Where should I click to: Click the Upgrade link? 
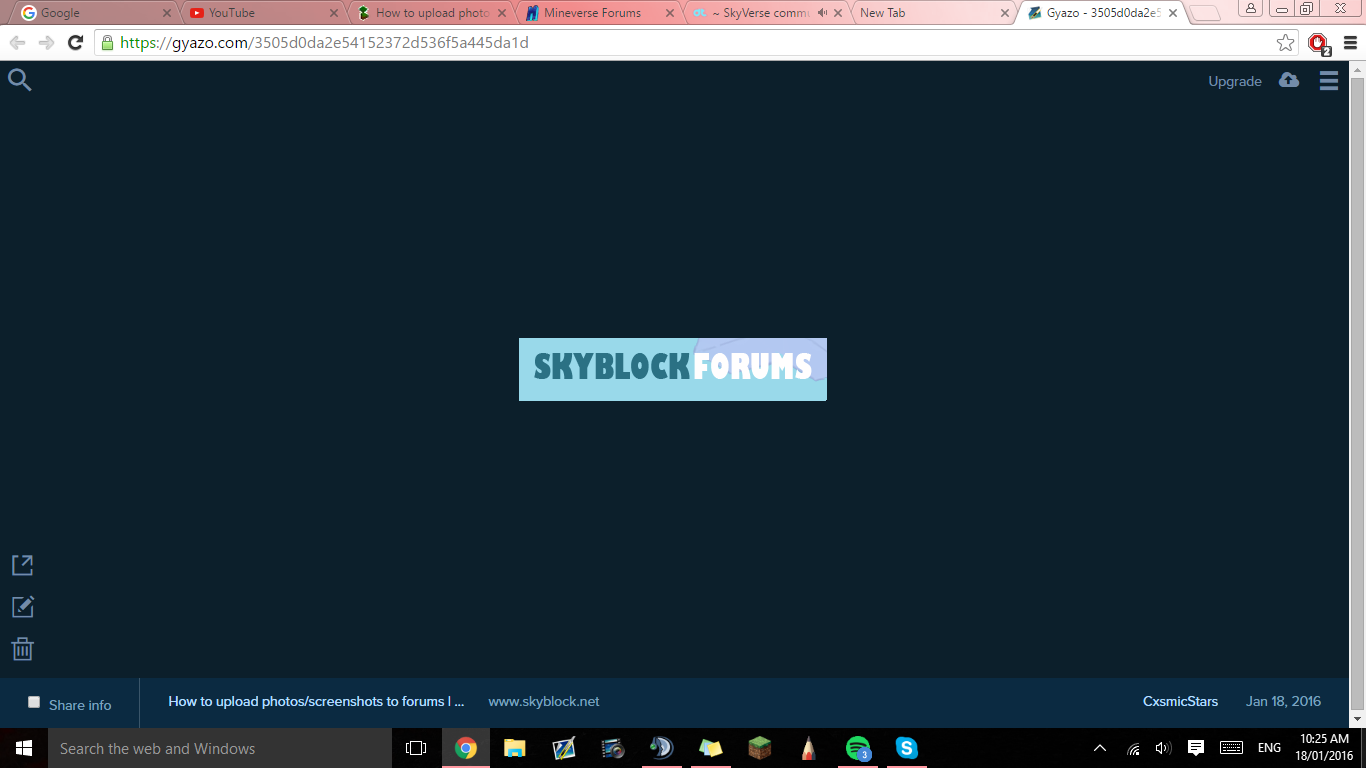(1235, 81)
